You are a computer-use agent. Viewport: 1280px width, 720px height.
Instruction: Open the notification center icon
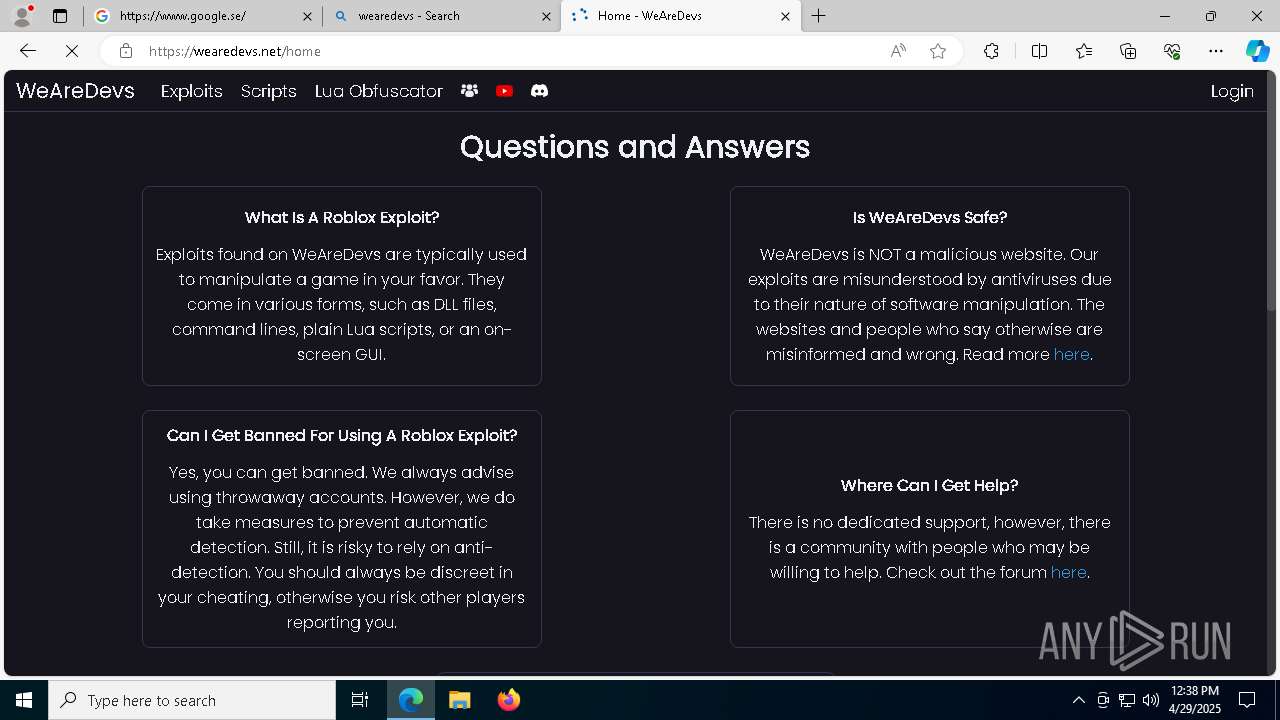click(x=1247, y=700)
